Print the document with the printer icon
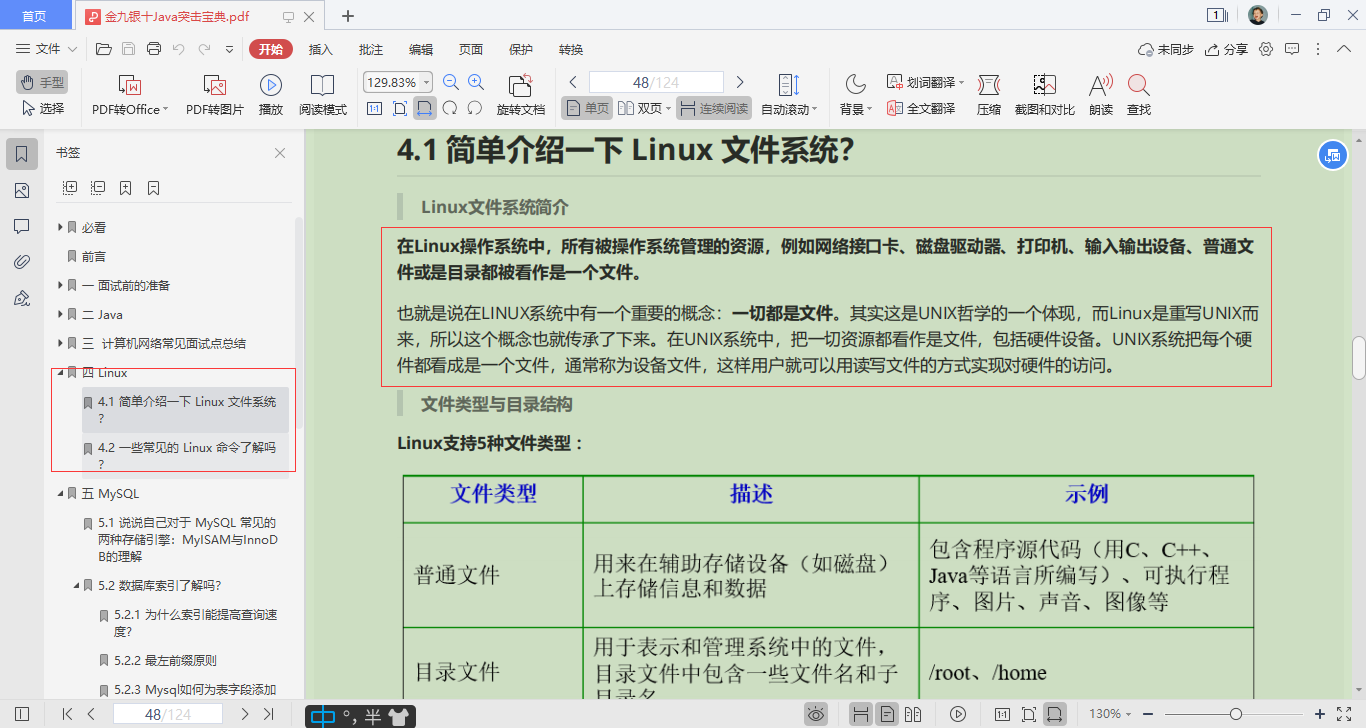 pyautogui.click(x=154, y=49)
